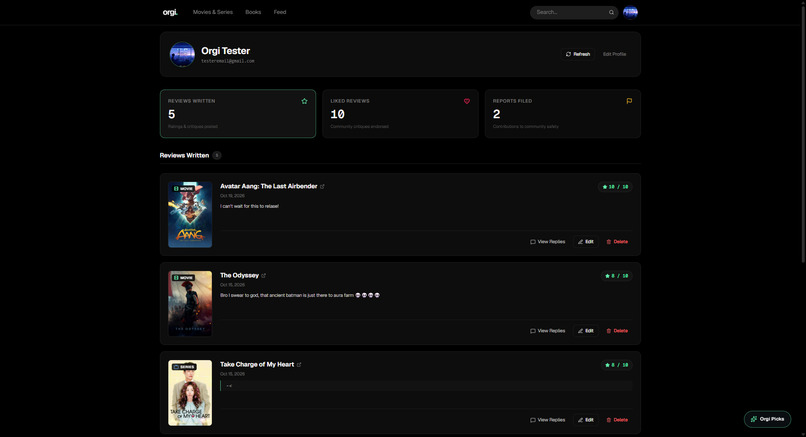Click external link icon beside Avatar Aang title

(x=322, y=187)
